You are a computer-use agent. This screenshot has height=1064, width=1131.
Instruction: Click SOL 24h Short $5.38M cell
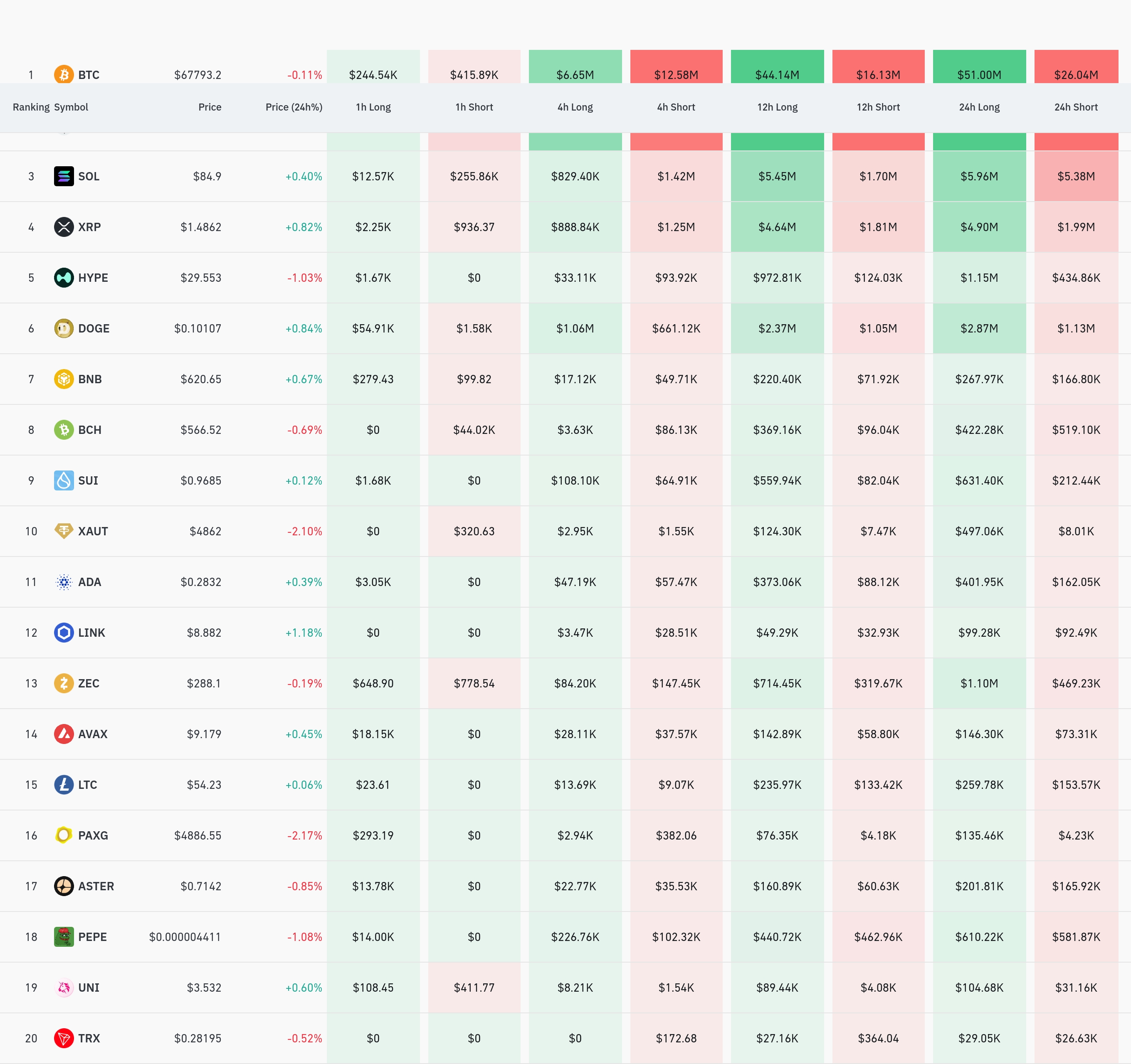coord(1075,176)
